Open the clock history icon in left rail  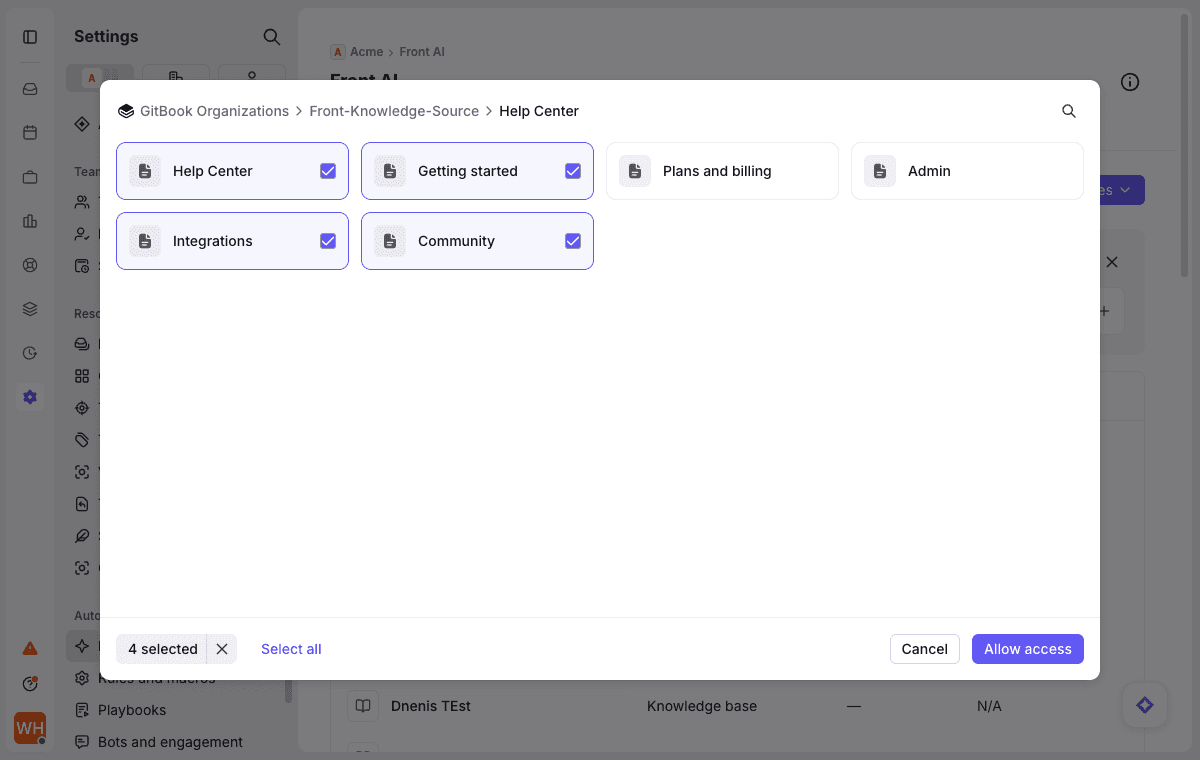[x=30, y=353]
